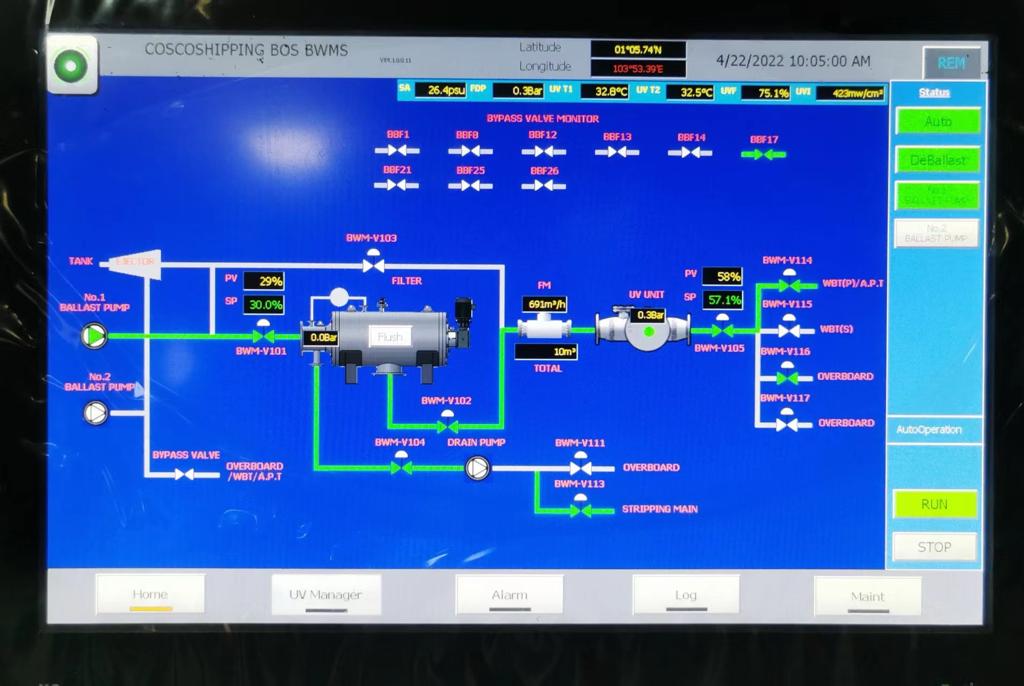Open the BBF14 bypass valve
This screenshot has width=1024, height=686.
690,153
